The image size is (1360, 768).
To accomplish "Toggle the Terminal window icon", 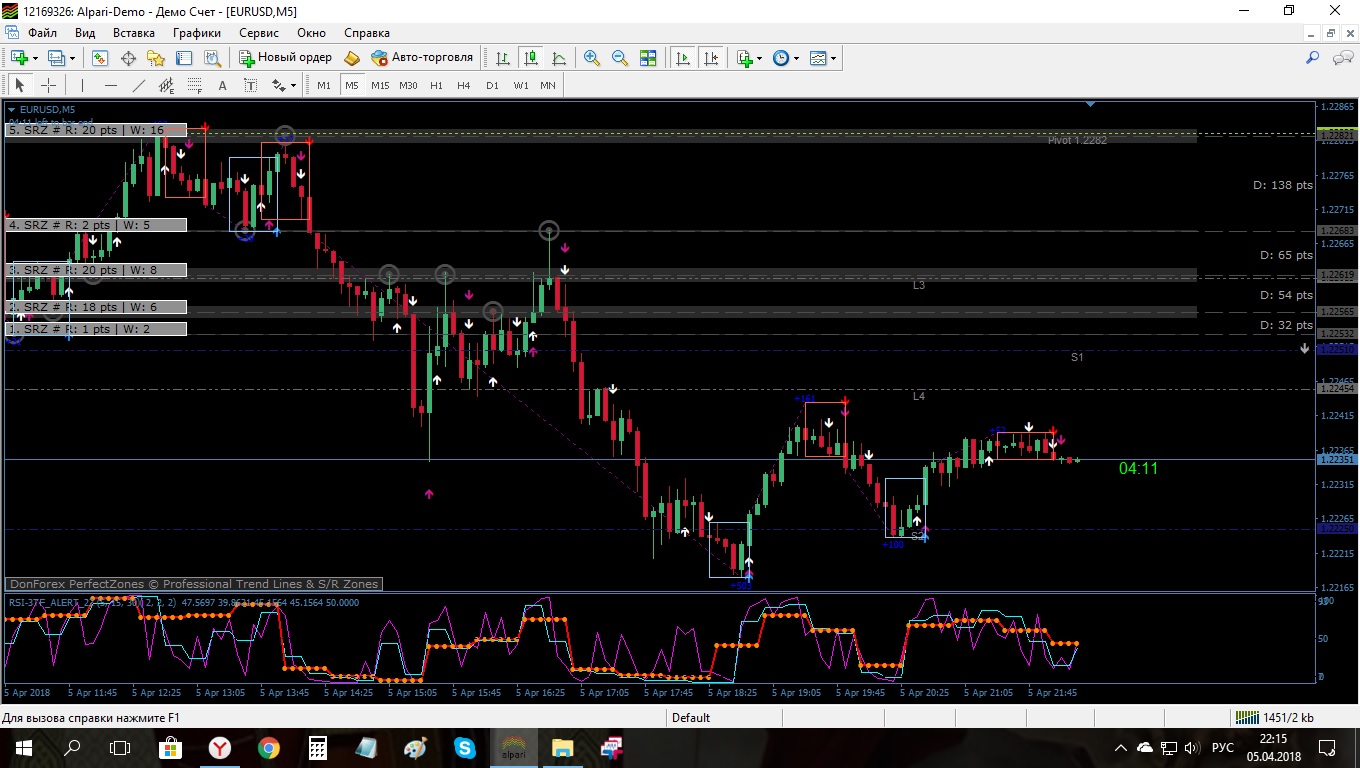I will point(184,58).
